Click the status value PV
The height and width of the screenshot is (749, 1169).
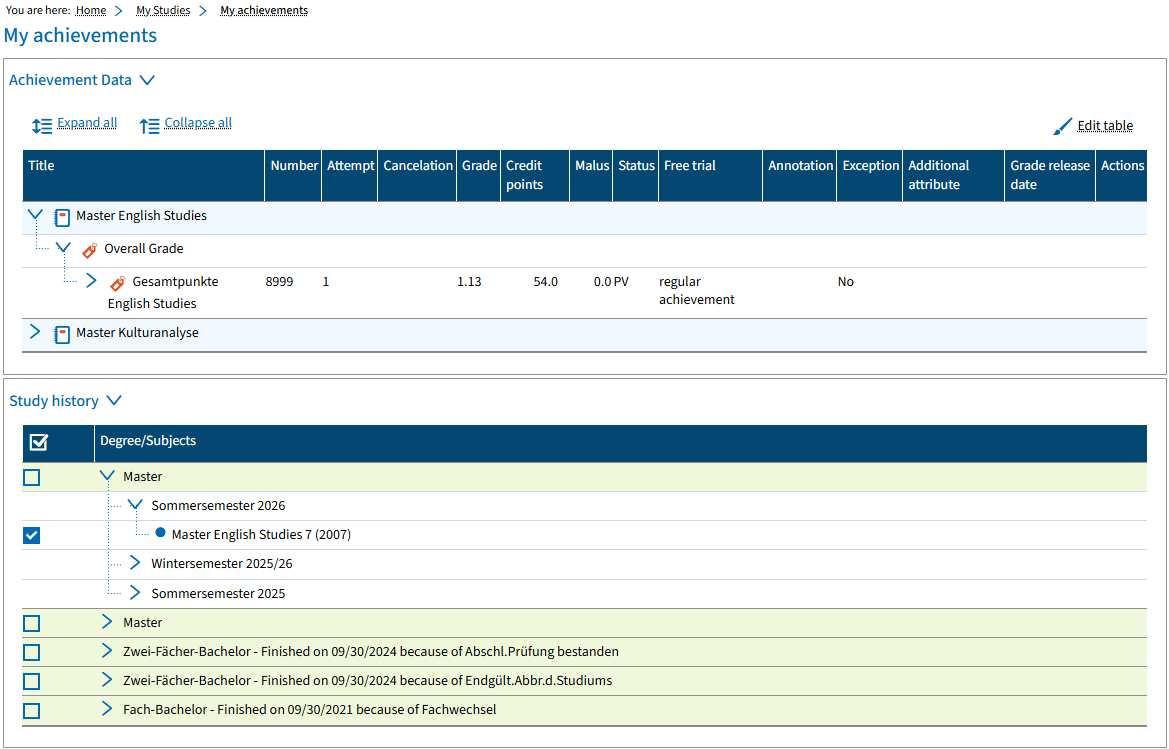(621, 282)
